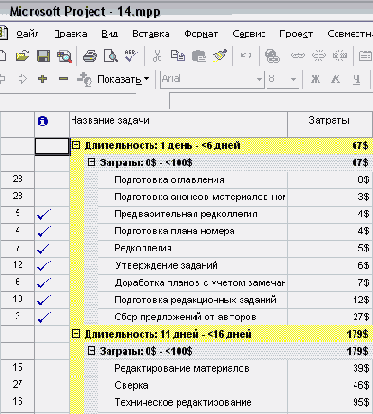
Task: Click the indicators column header icon
Action: point(43,121)
